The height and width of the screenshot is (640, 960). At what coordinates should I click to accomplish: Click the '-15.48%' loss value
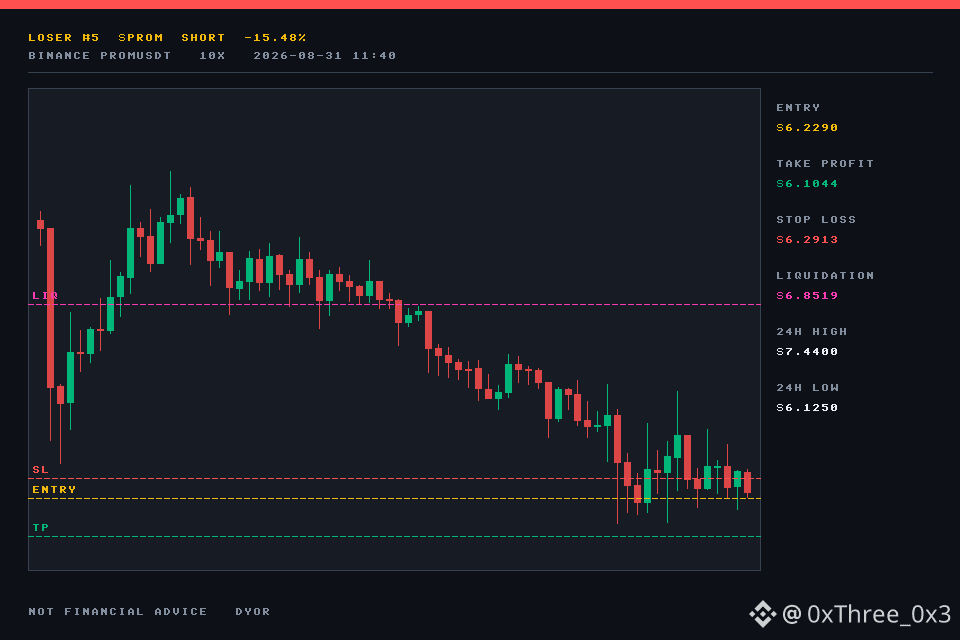[x=275, y=38]
